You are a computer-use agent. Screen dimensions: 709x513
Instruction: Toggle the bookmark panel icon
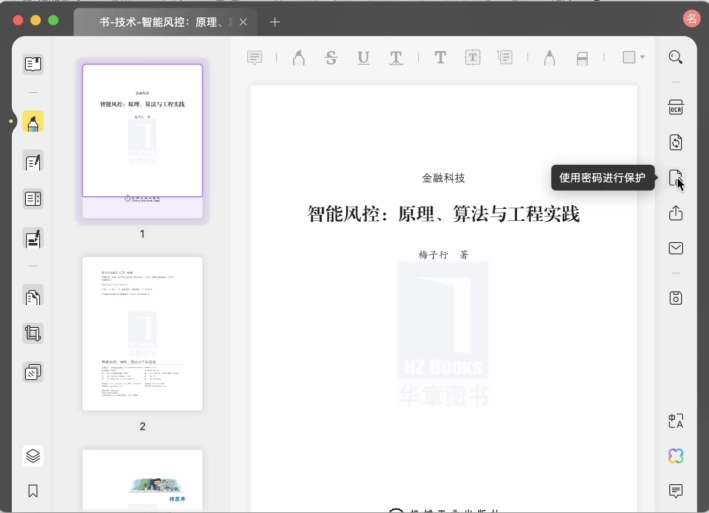pos(33,490)
